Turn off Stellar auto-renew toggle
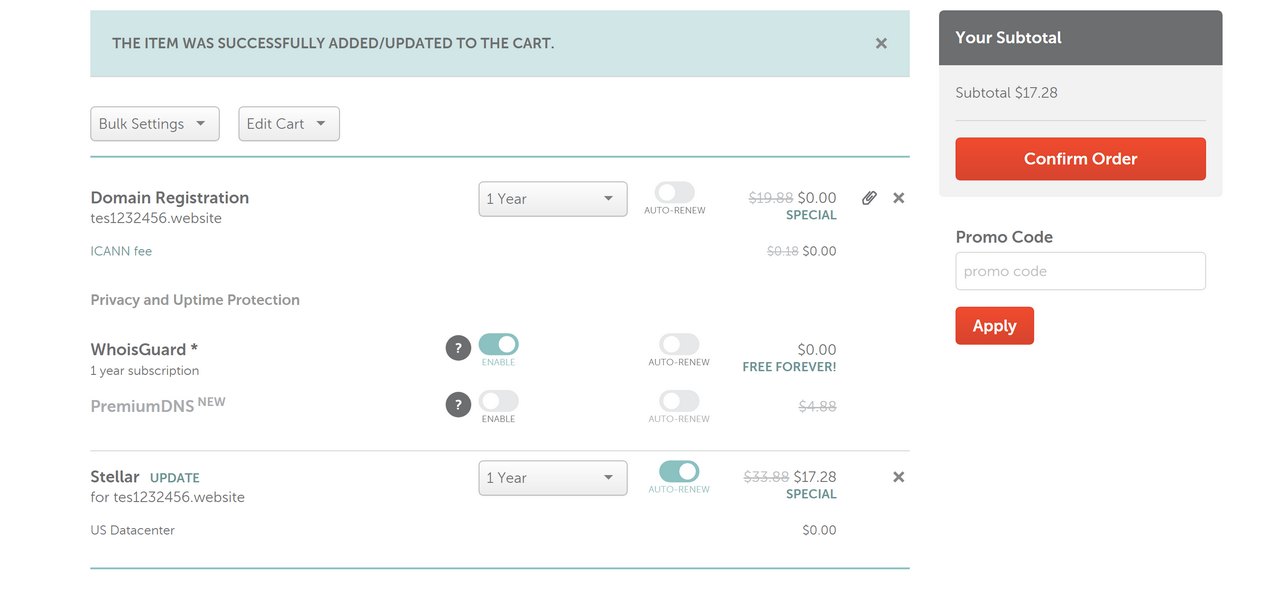This screenshot has height=597, width=1280. click(679, 471)
